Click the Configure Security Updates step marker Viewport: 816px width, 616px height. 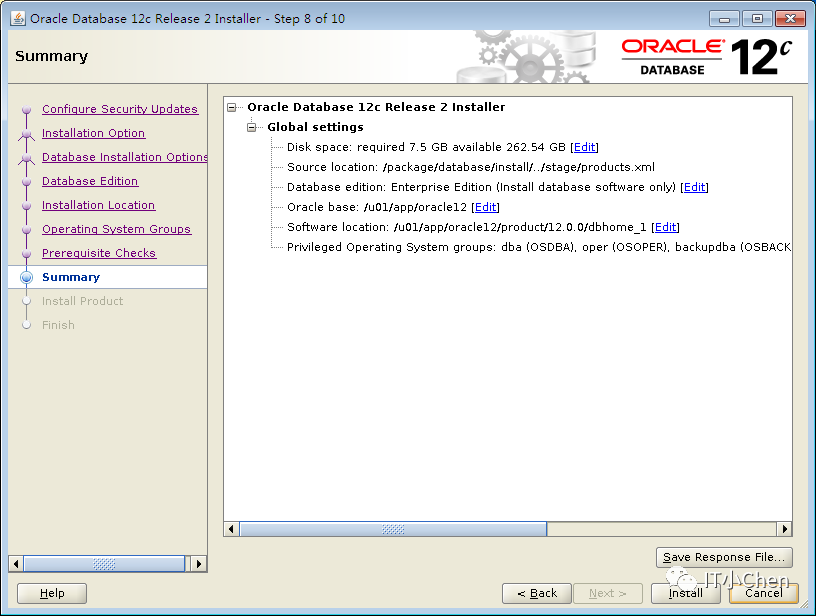[x=27, y=110]
